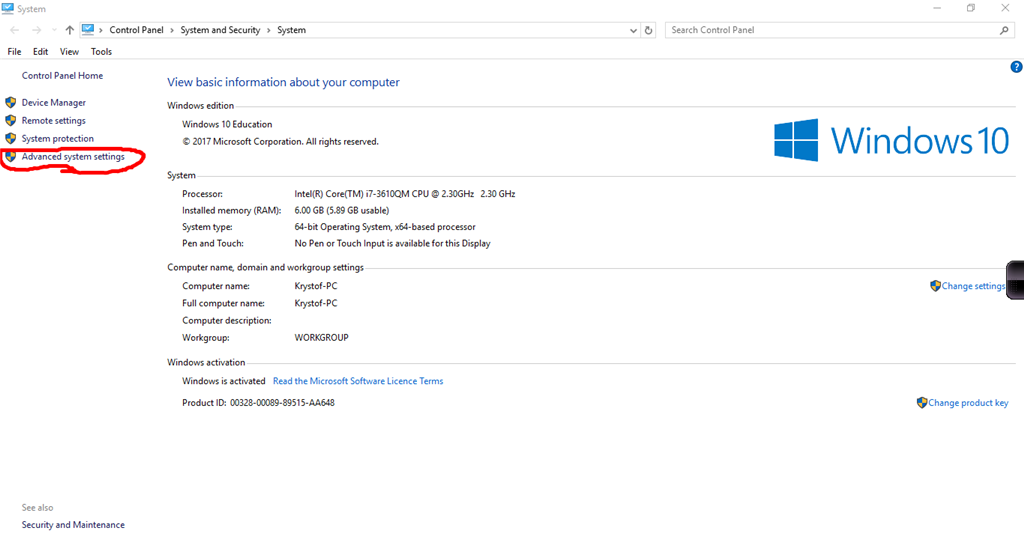This screenshot has width=1024, height=545.
Task: Click the search magnifier icon
Action: point(1004,30)
